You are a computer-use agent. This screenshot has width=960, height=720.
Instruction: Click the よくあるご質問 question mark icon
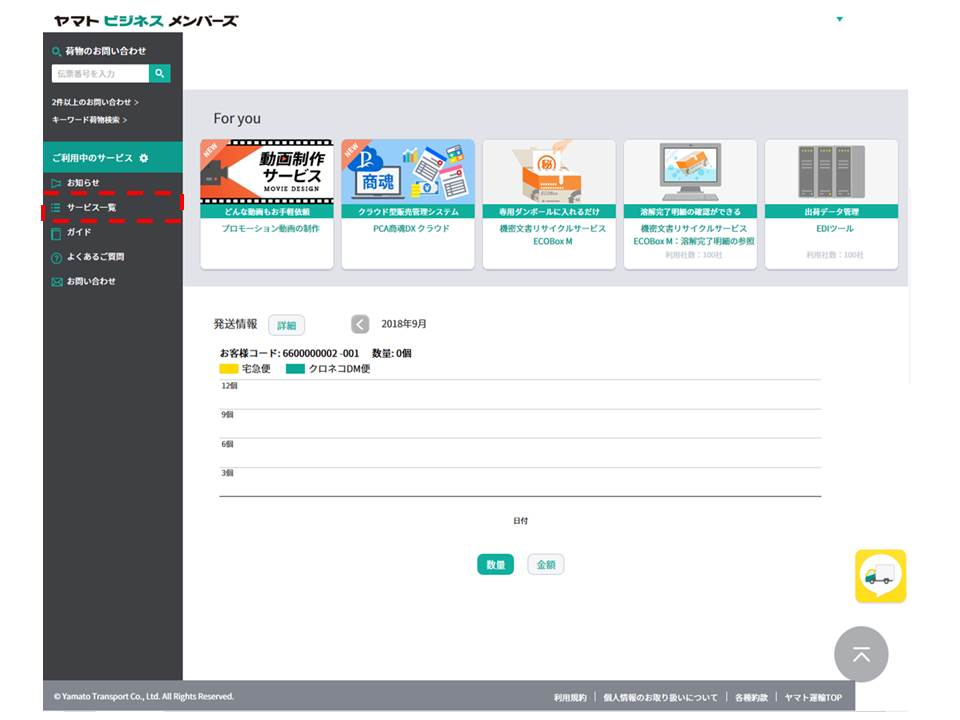click(x=57, y=257)
